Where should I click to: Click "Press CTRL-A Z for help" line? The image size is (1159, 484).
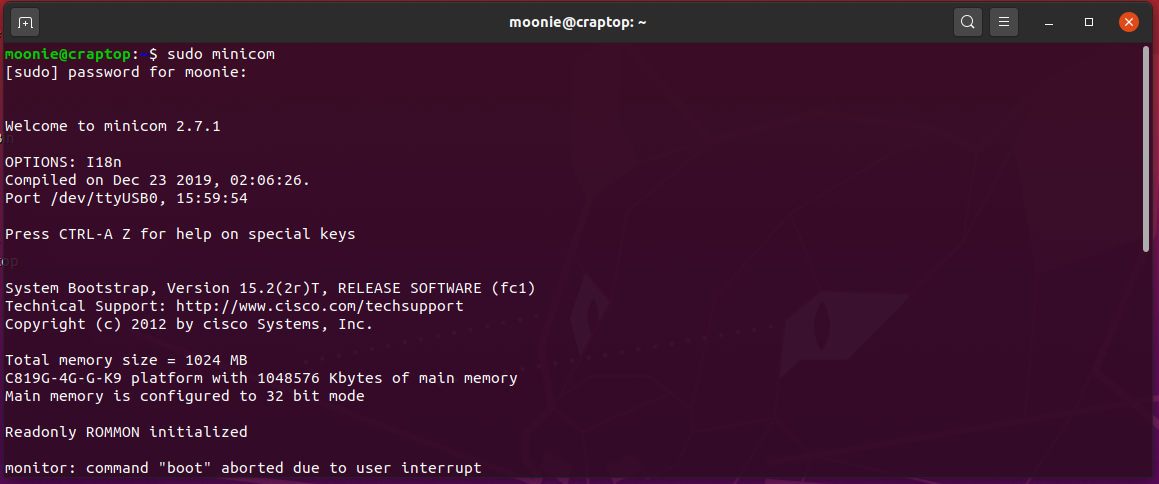[180, 234]
